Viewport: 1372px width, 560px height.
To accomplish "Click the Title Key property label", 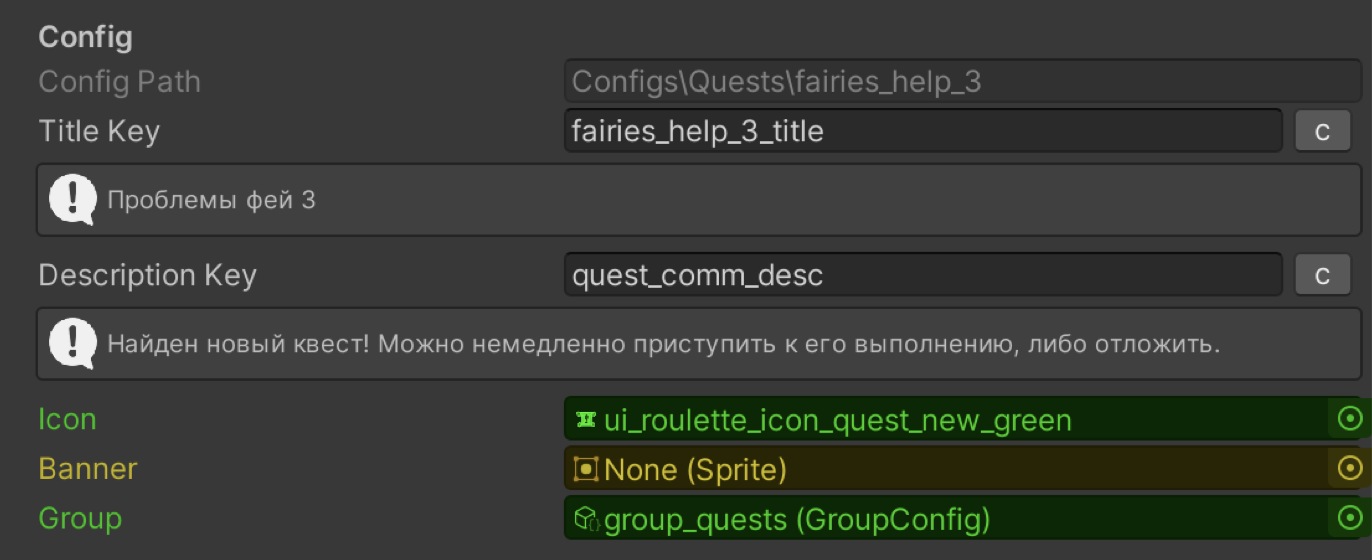I will pyautogui.click(x=99, y=131).
